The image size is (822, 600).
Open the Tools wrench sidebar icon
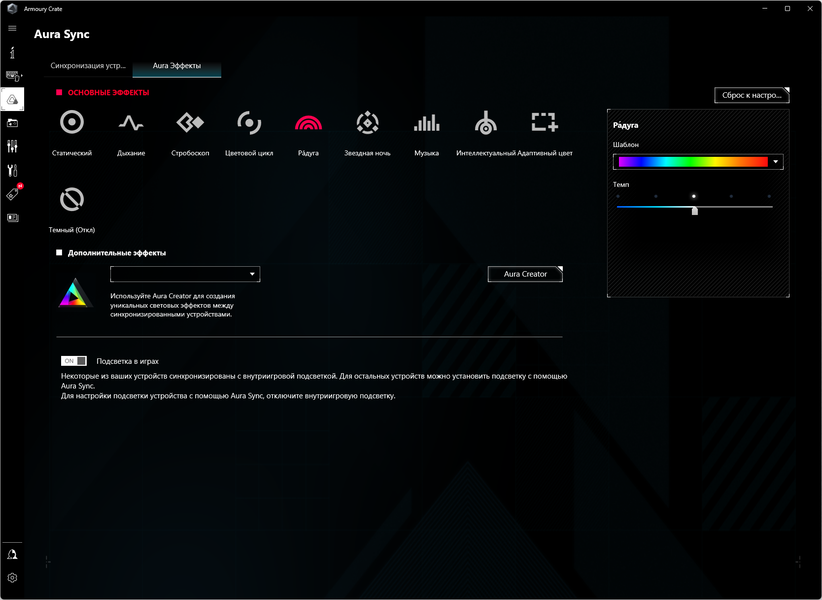point(12,170)
